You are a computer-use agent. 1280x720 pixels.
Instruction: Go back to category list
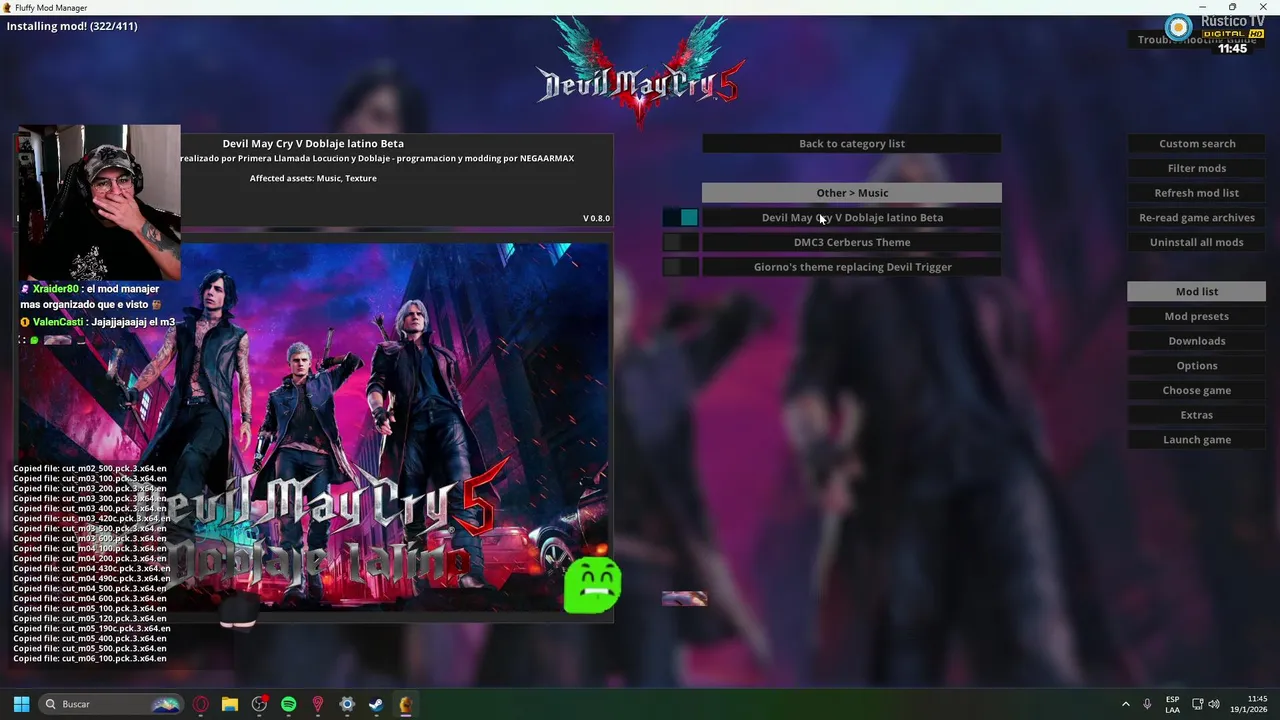click(x=851, y=143)
